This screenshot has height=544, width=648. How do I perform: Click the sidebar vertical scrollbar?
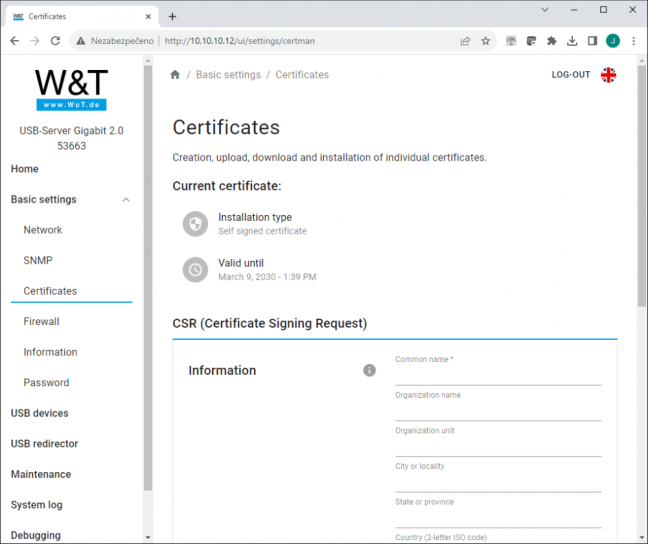pos(148,278)
